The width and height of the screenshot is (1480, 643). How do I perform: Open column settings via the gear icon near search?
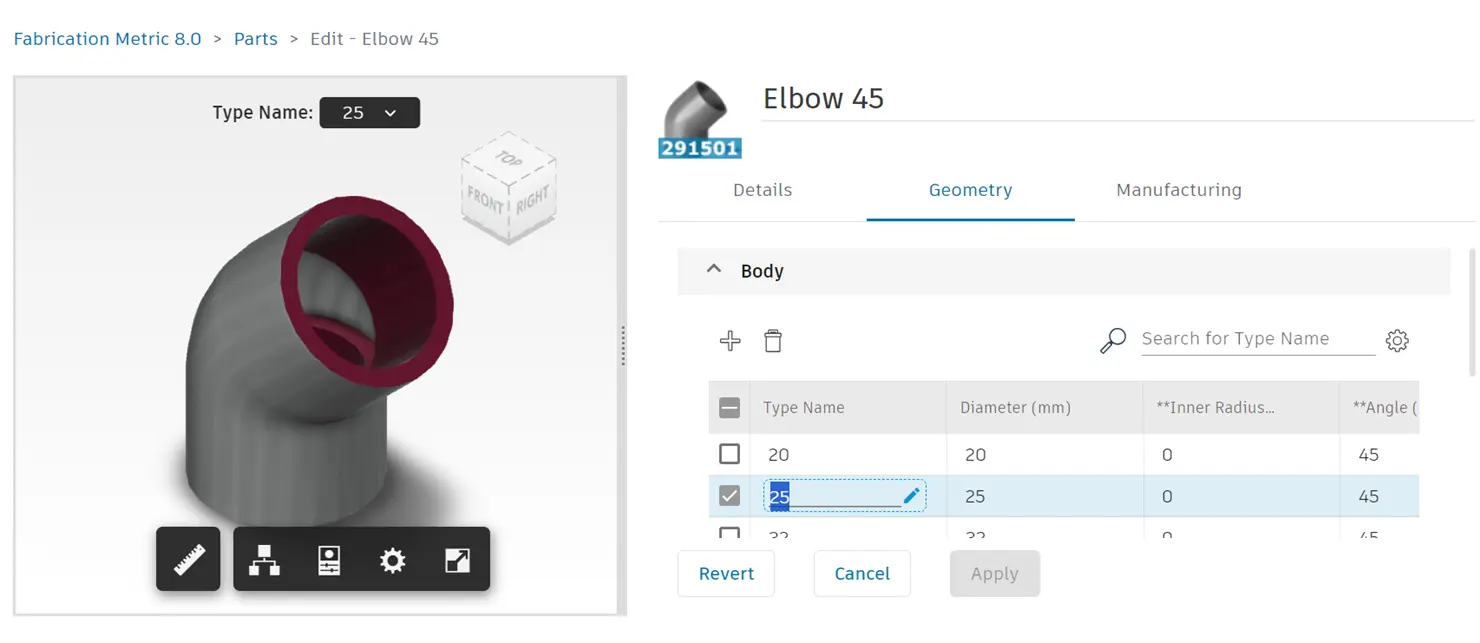click(1397, 340)
